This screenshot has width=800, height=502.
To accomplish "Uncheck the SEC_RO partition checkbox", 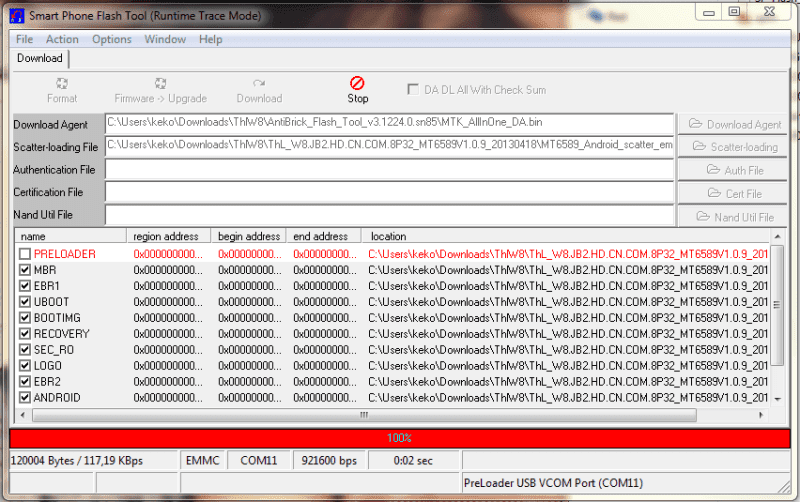I will click(x=24, y=349).
